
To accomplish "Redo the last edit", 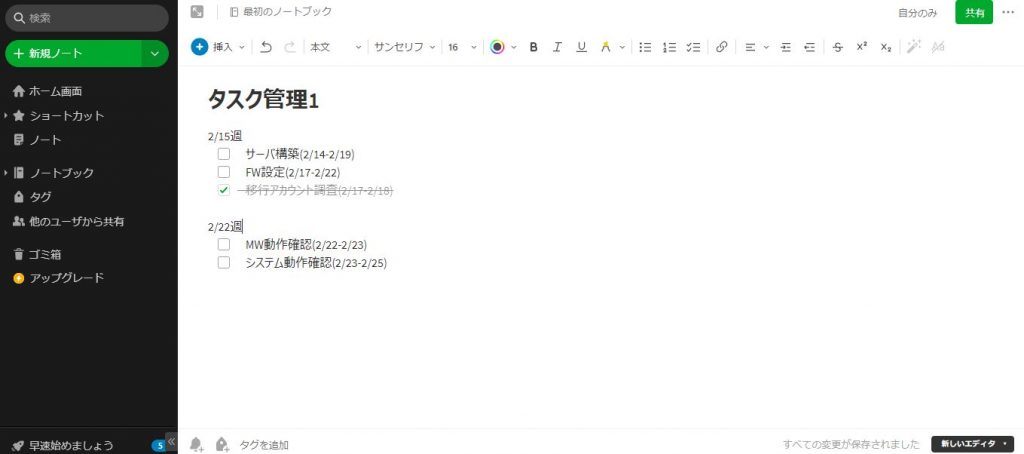I will [x=290, y=47].
